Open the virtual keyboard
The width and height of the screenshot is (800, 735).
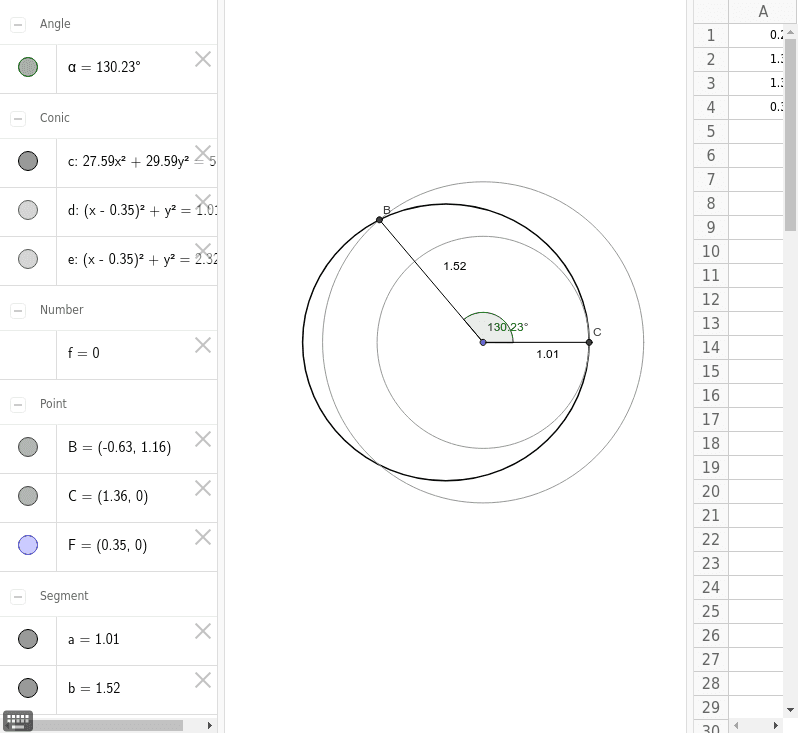click(17, 720)
